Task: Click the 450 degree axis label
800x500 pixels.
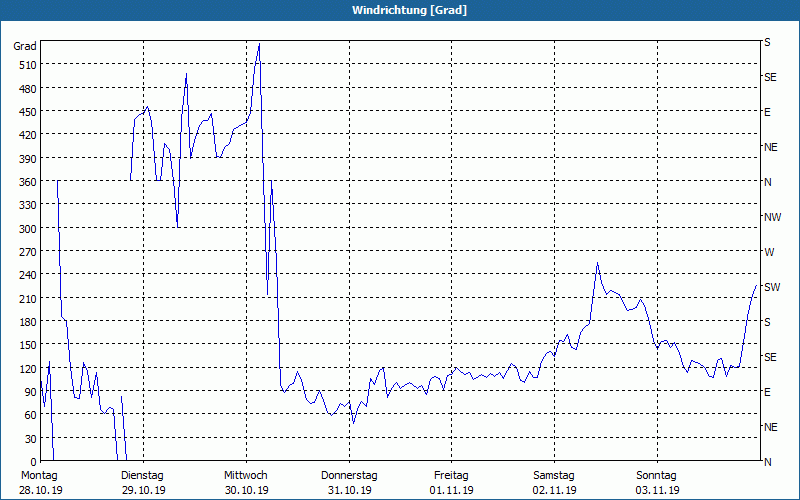Action: click(x=28, y=112)
